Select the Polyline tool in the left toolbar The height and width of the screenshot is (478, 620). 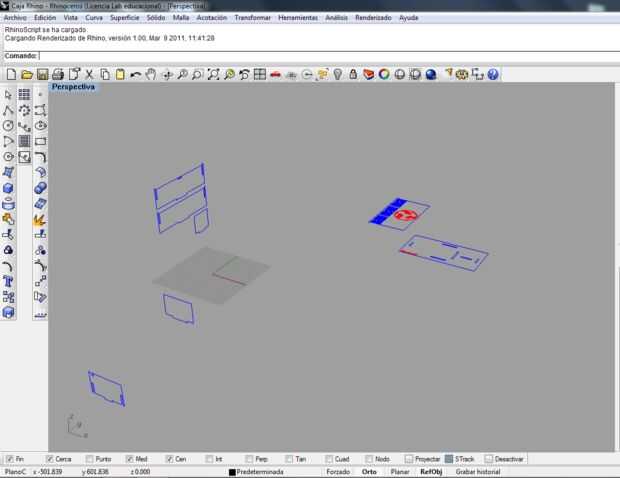click(8, 110)
